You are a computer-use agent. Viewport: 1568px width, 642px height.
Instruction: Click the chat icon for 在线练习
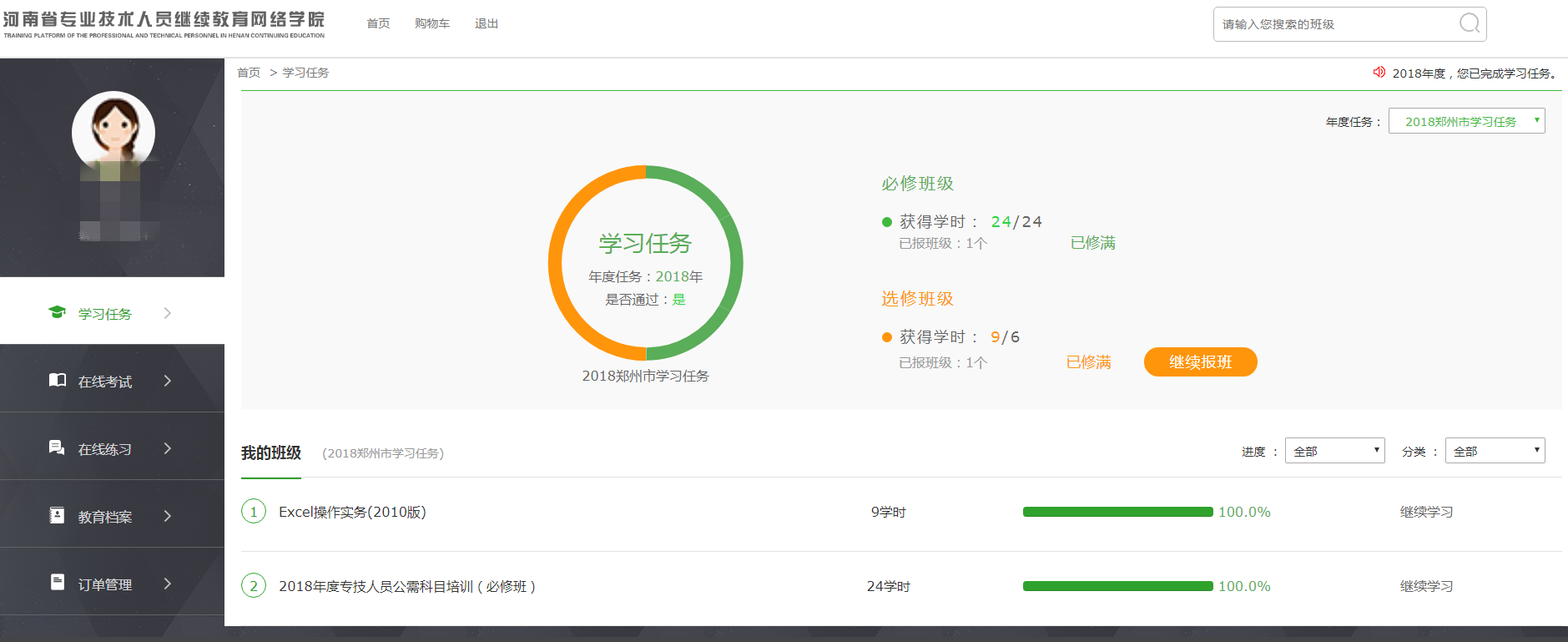pos(57,448)
